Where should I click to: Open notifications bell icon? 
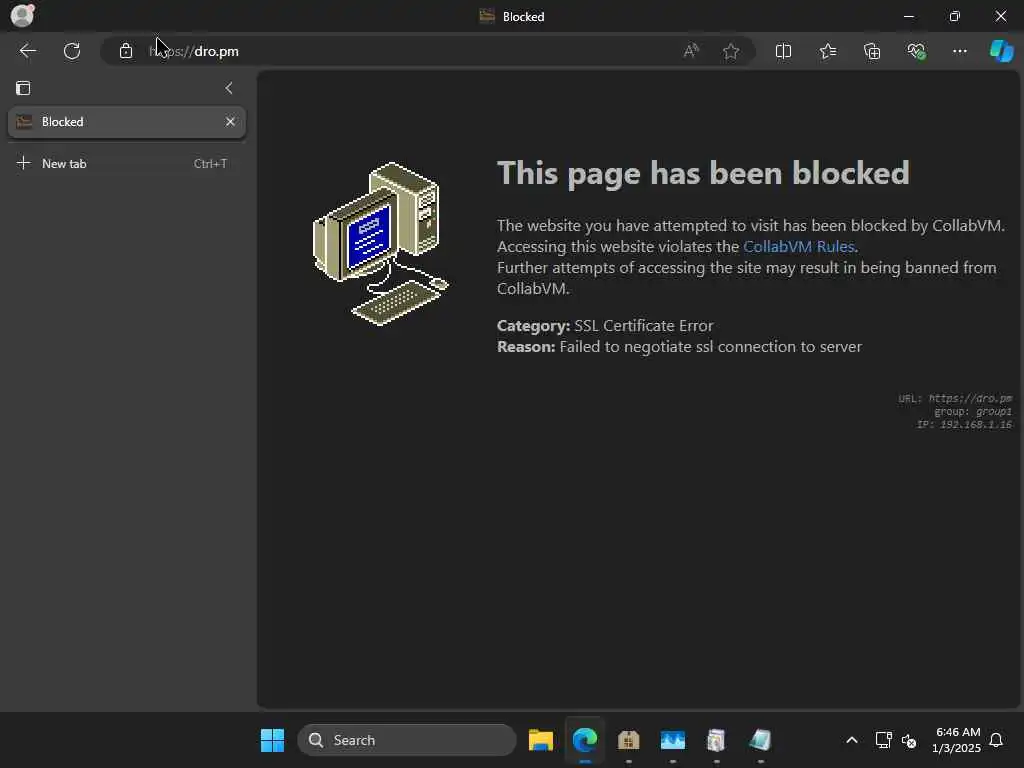996,740
